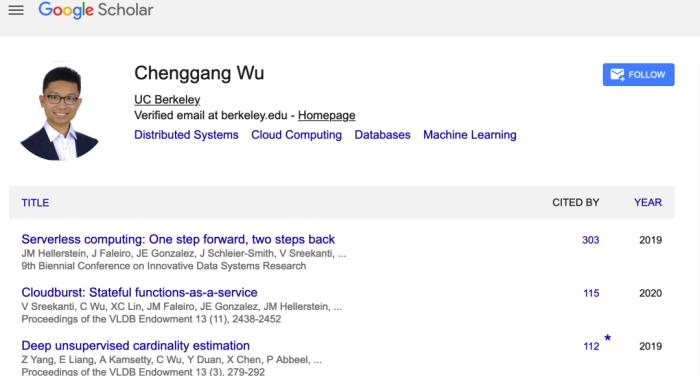
Task: Open Deep unsupervised cardinality estimation paper
Action: point(135,346)
